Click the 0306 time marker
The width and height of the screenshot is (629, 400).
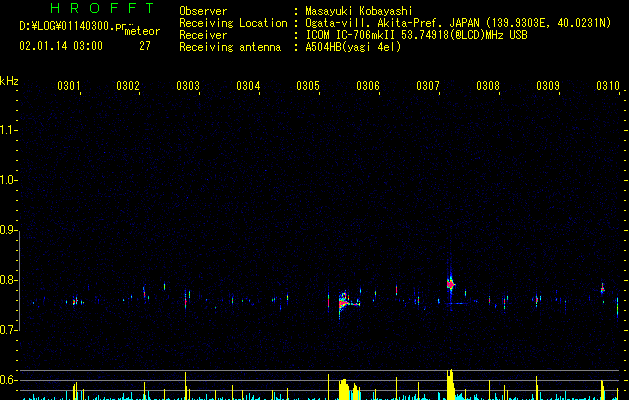[368, 86]
